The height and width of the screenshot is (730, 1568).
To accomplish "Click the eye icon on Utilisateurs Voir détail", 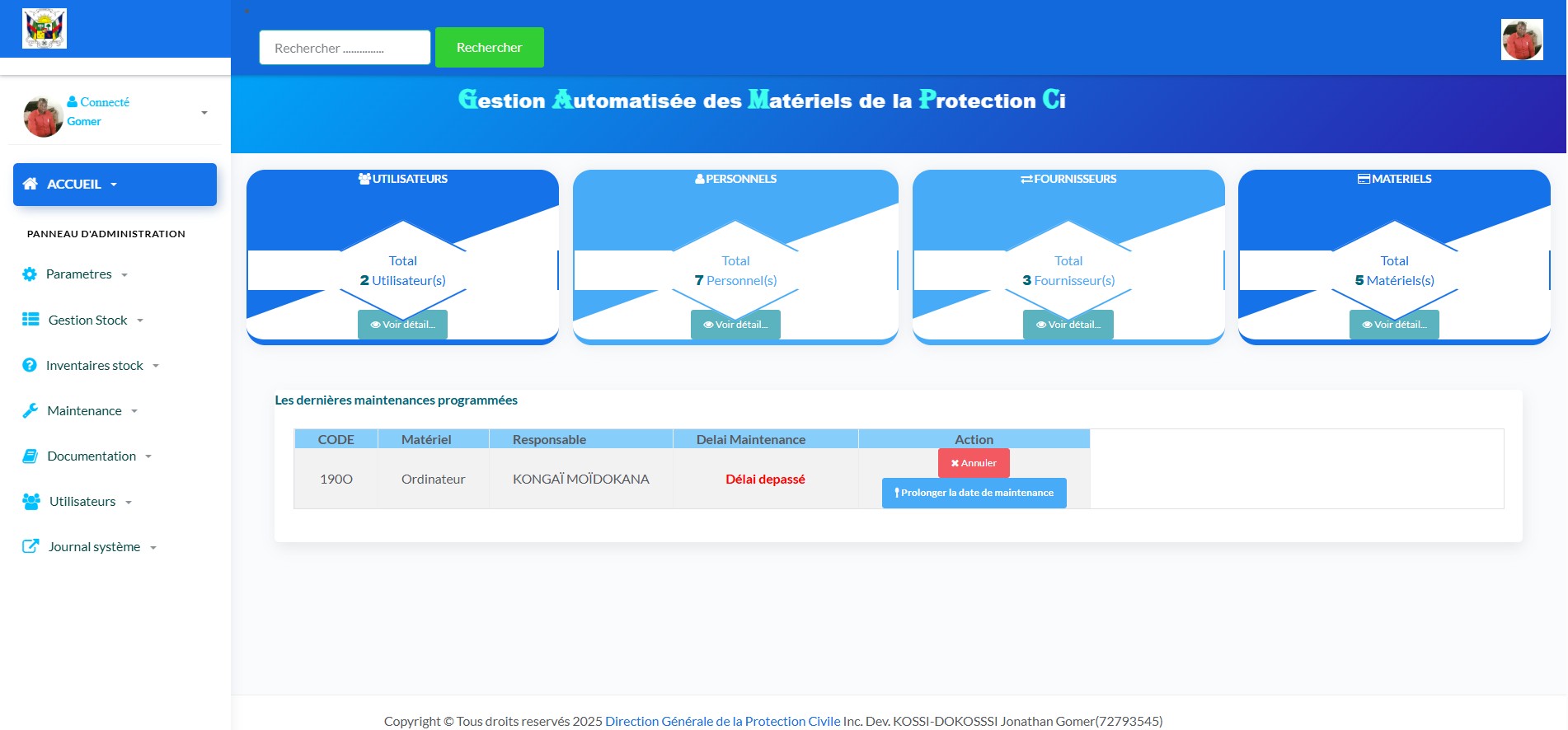I will pos(376,325).
